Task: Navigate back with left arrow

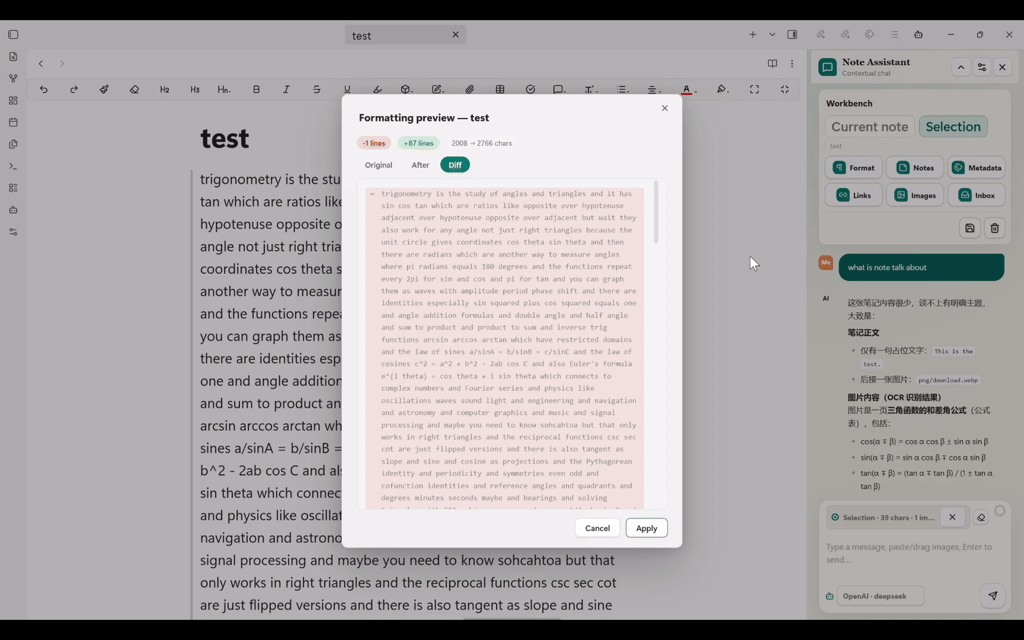Action: point(40,63)
